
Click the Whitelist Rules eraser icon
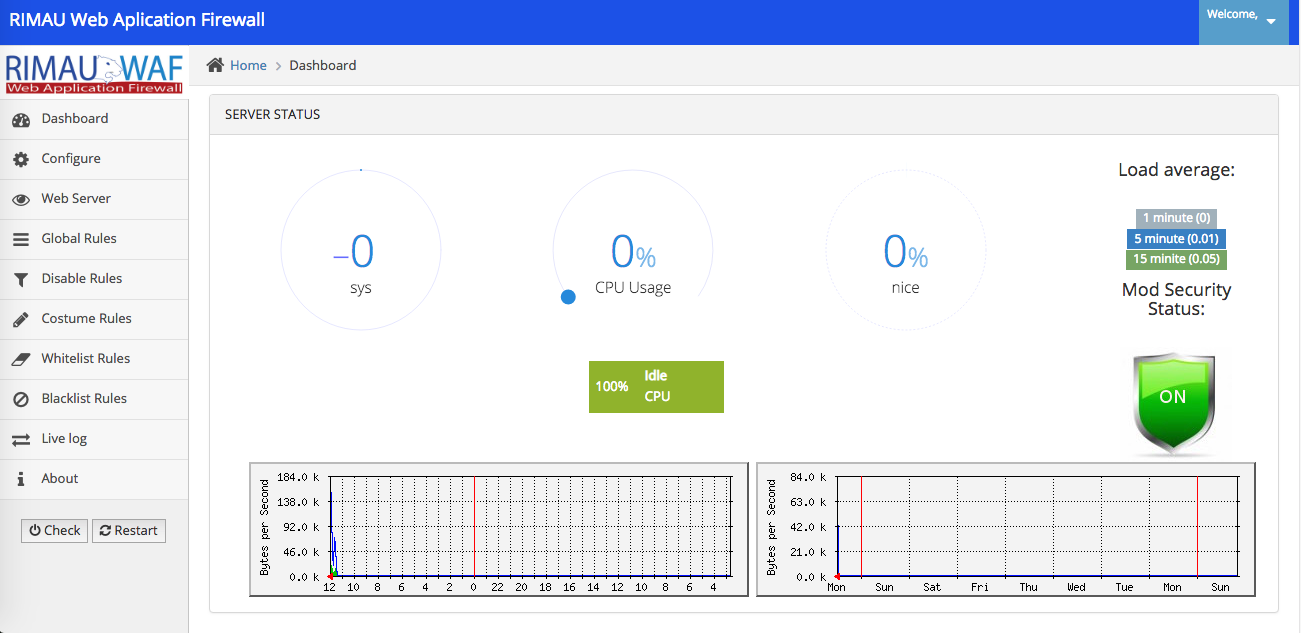(x=21, y=359)
